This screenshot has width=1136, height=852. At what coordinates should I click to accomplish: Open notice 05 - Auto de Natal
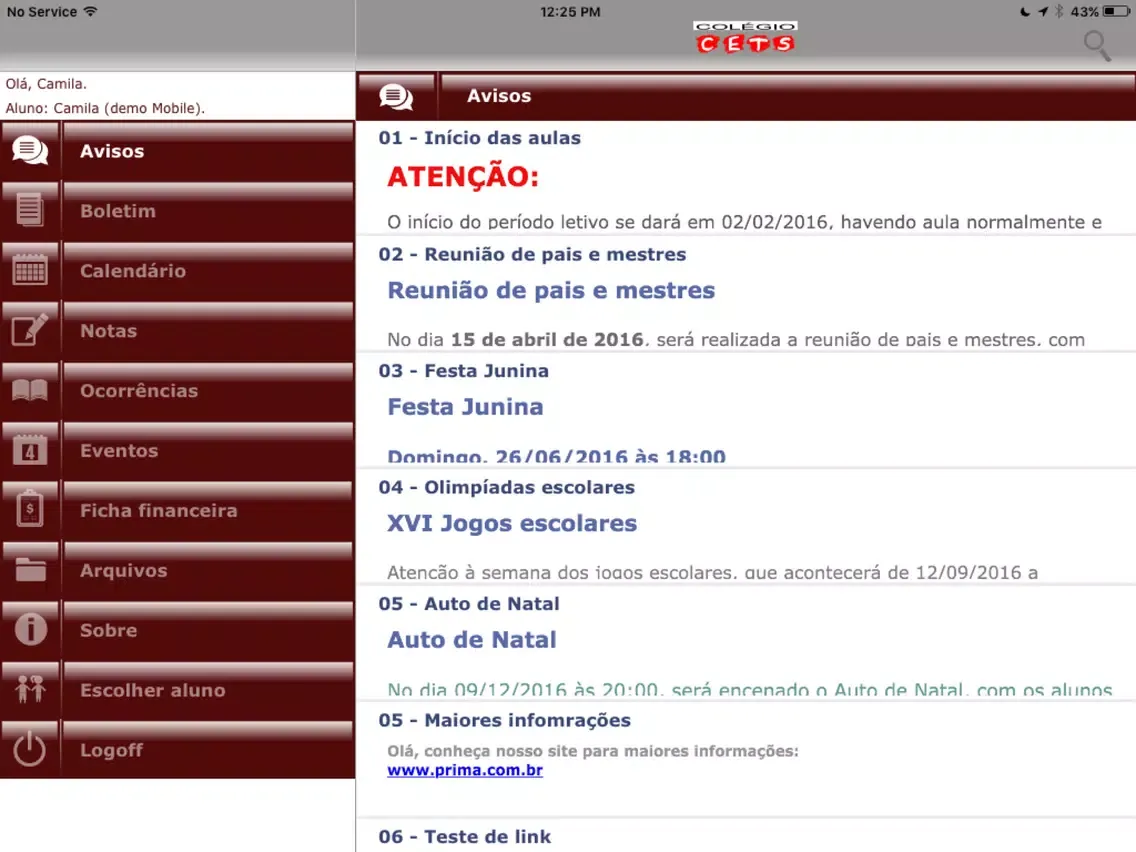(x=746, y=644)
